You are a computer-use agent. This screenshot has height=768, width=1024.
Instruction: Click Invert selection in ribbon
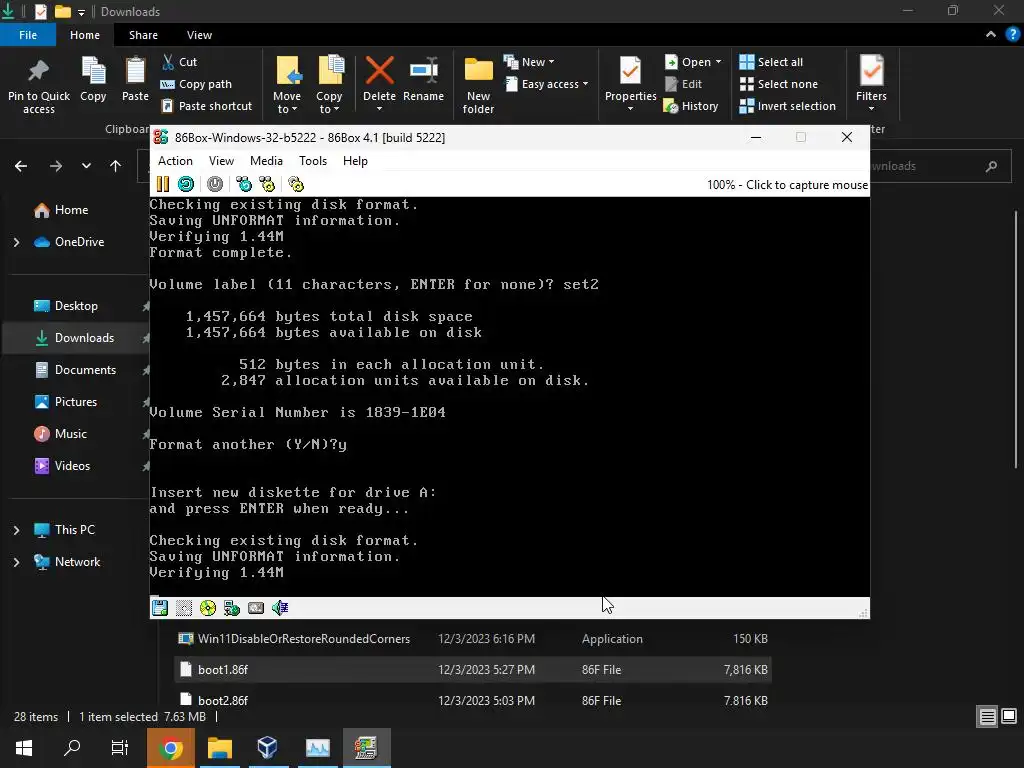coord(788,106)
